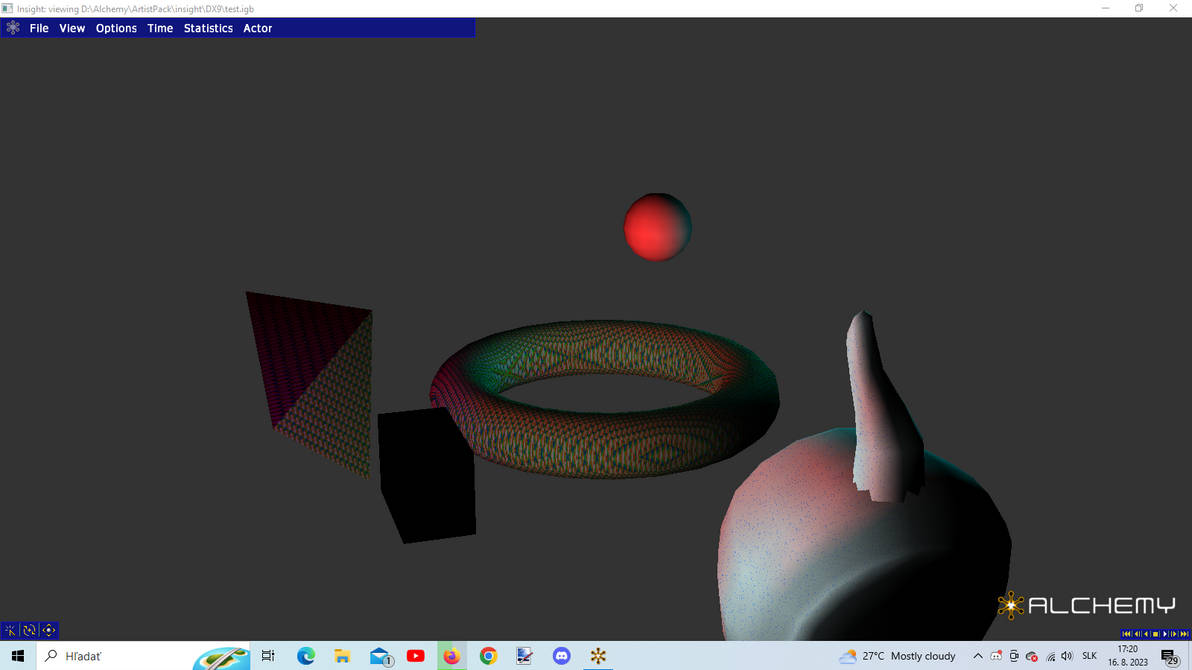
Task: Step back one frame in playback controls
Action: 1137,634
